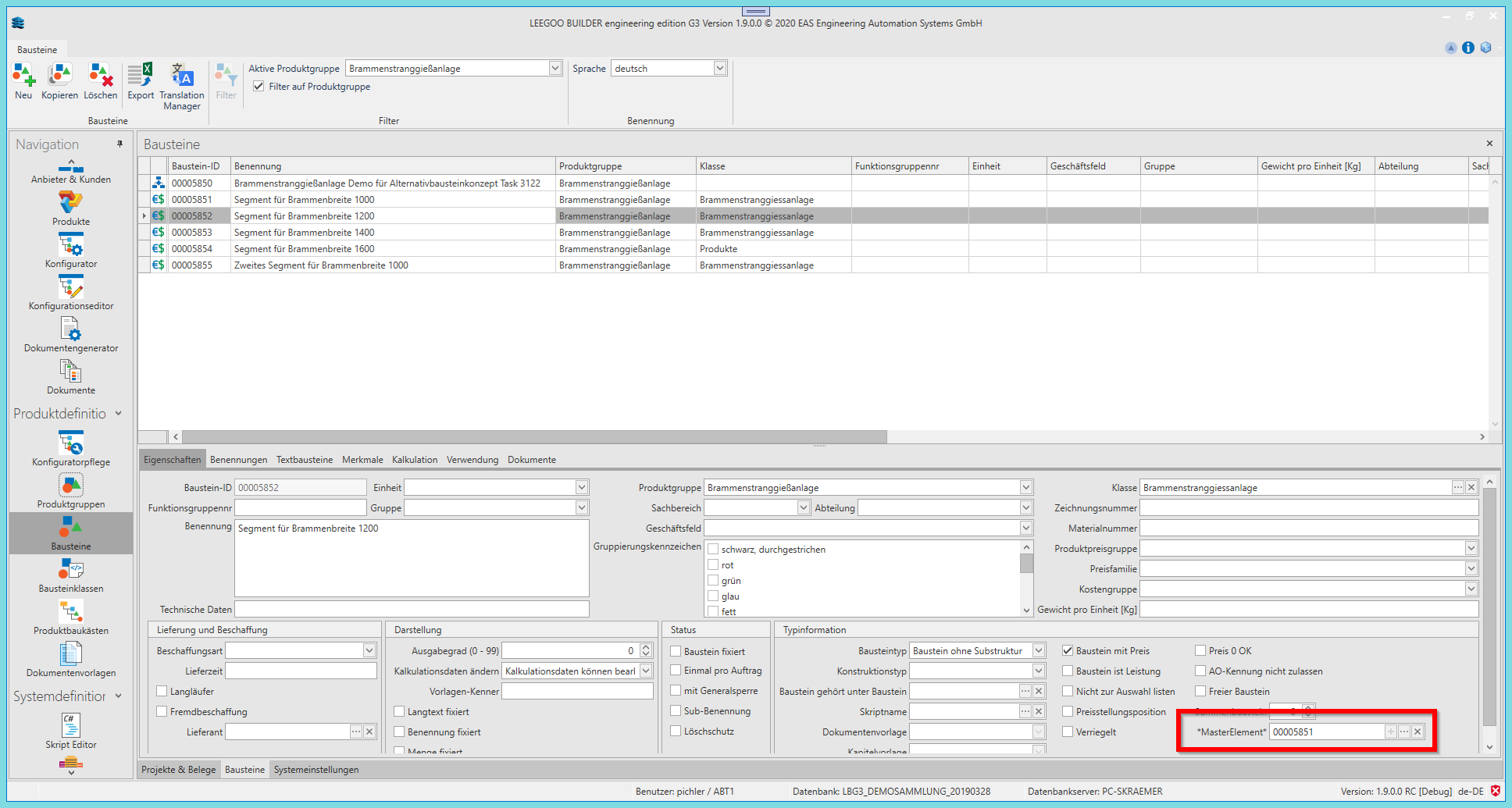Check Einmal pro Auftrag
The height and width of the screenshot is (808, 1512).
(676, 670)
